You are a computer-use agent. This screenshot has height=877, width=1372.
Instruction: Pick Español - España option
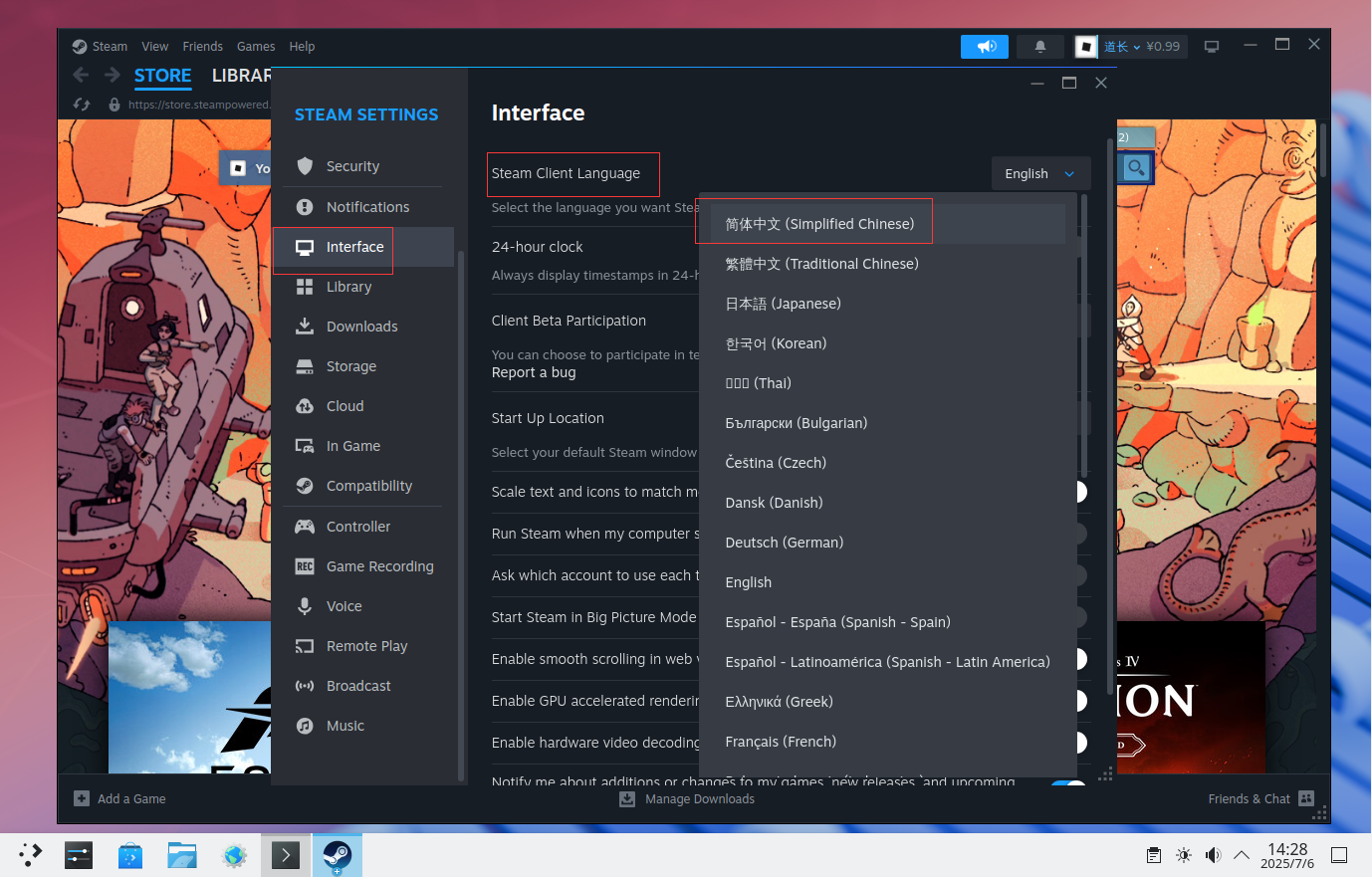coord(888,622)
